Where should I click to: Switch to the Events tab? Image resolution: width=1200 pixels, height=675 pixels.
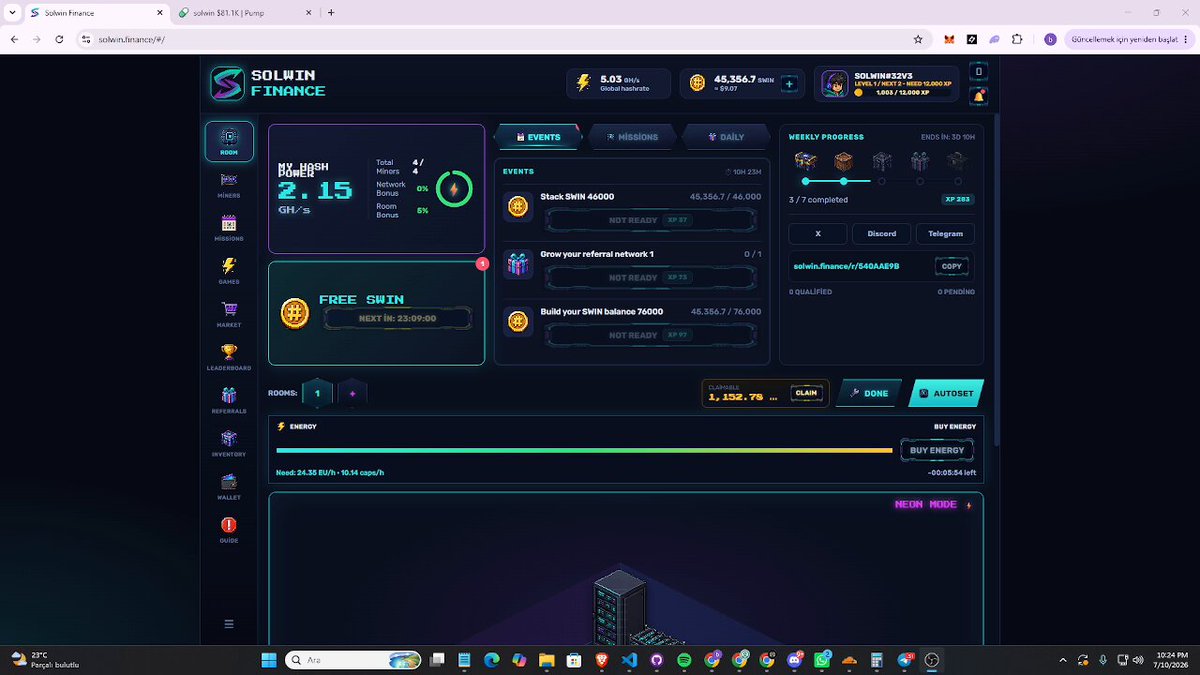(x=538, y=137)
